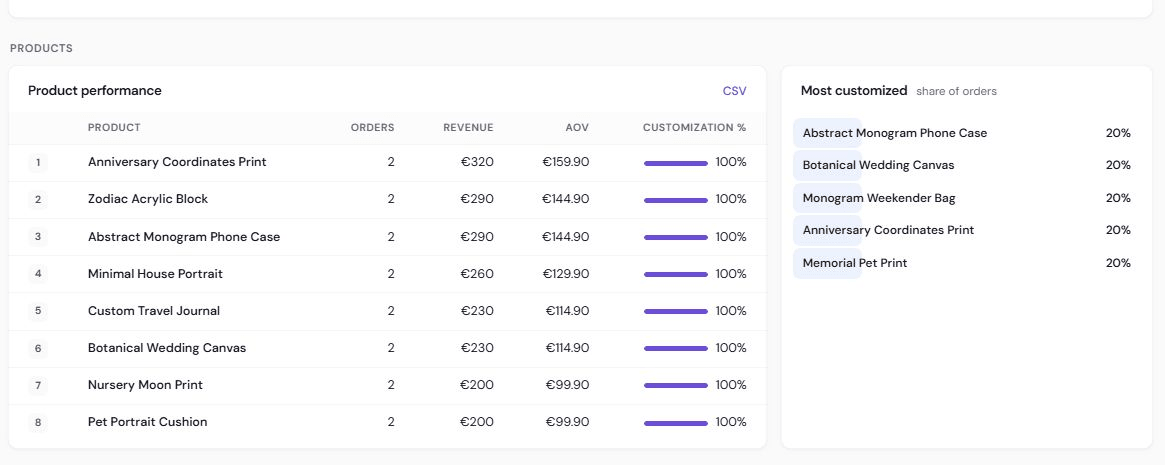
Task: Sort by AOV column header
Action: [x=577, y=128]
